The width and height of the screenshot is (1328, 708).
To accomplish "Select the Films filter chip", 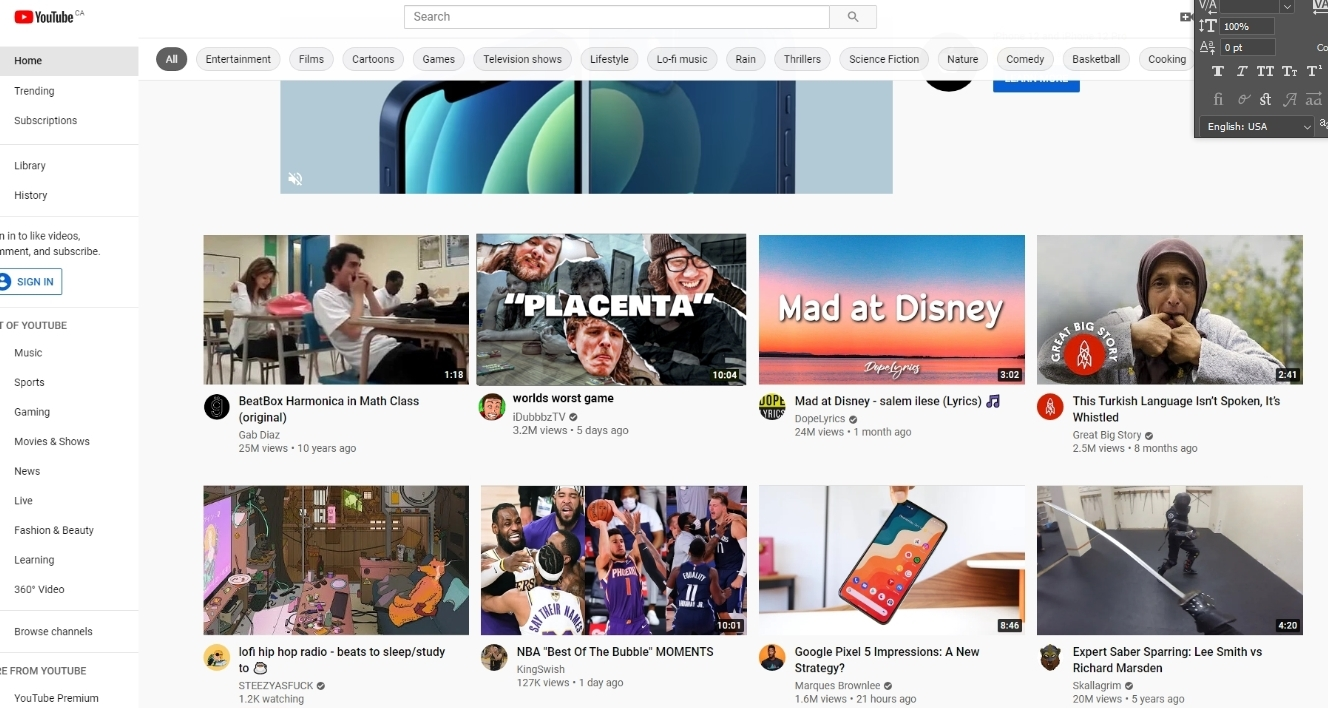I will click(311, 59).
